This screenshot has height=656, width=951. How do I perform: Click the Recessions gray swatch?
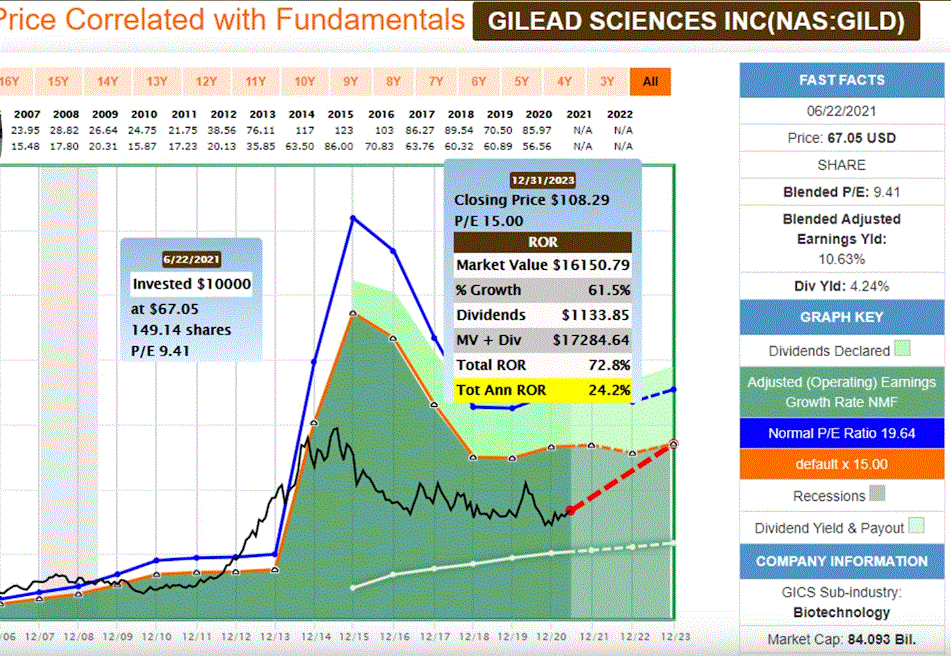pyautogui.click(x=877, y=493)
